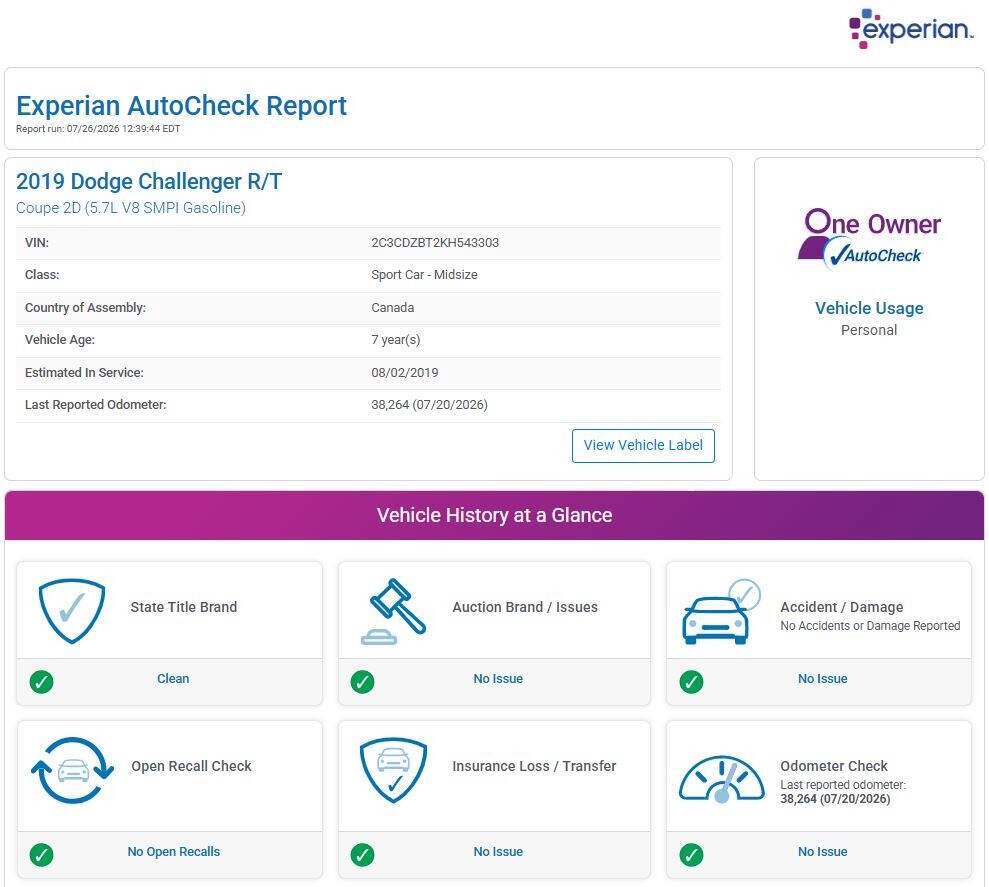The height and width of the screenshot is (887, 989).
Task: Click No Issue under Insurance Loss / Transfer
Action: click(498, 852)
